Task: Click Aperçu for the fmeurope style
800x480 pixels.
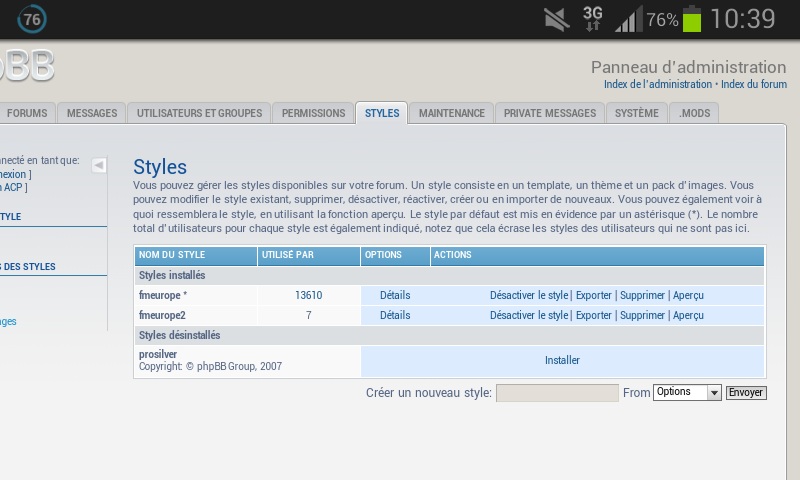Action: 688,295
